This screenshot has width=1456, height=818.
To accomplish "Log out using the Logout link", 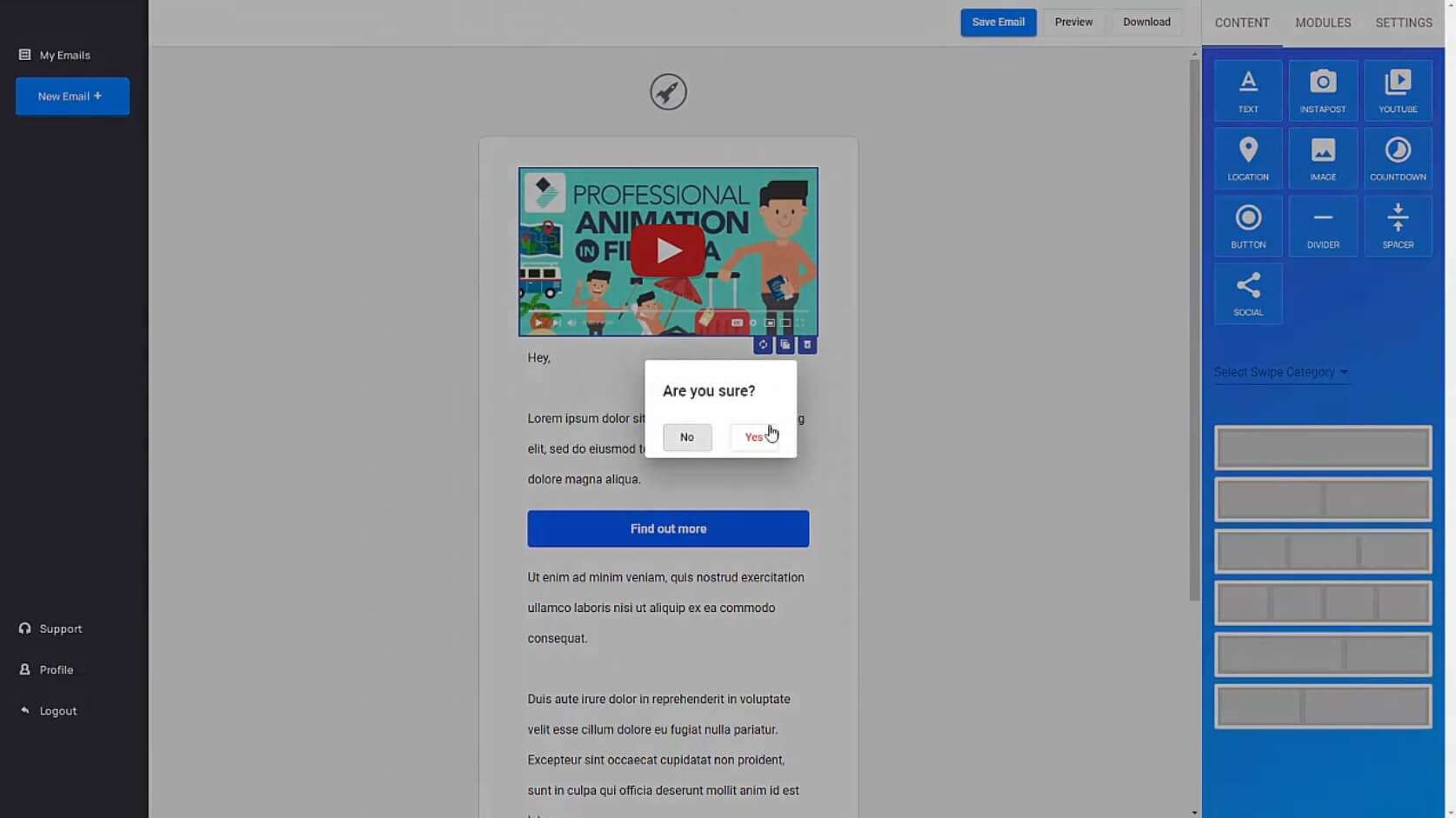I will coord(48,710).
